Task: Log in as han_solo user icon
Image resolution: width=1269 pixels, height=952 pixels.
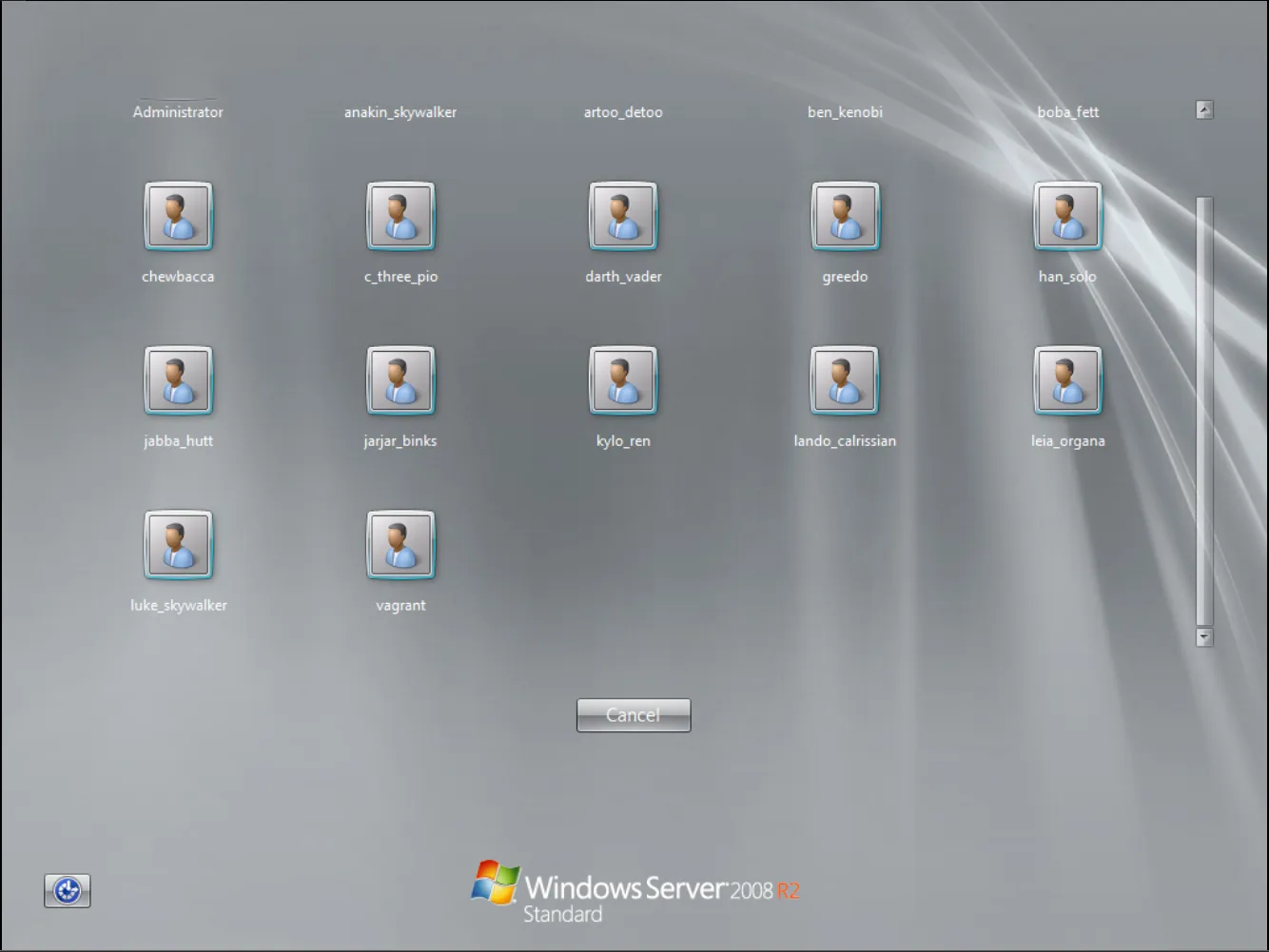Action: coord(1067,217)
